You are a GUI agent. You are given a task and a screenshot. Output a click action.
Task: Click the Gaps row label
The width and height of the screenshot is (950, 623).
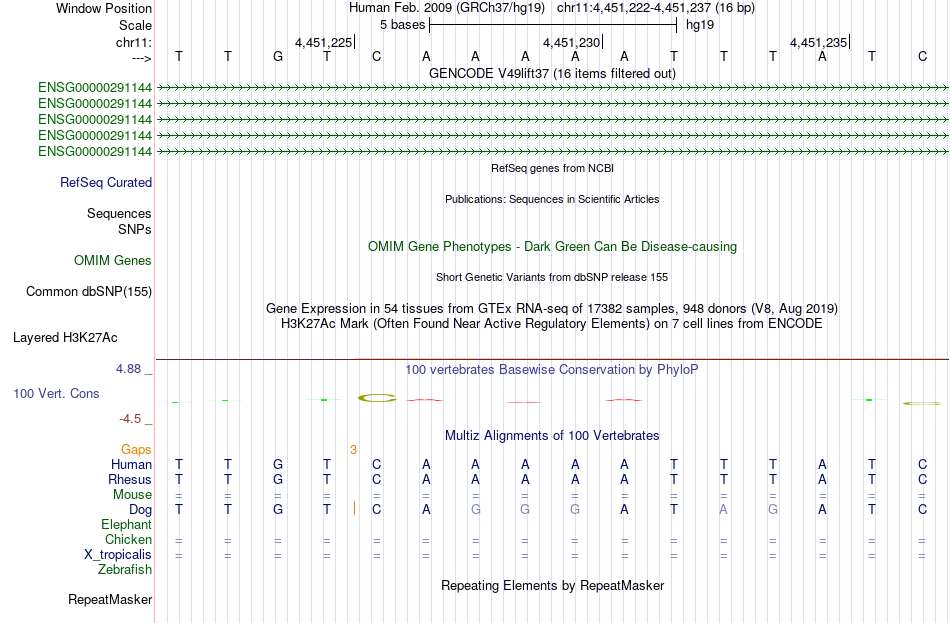coord(136,450)
